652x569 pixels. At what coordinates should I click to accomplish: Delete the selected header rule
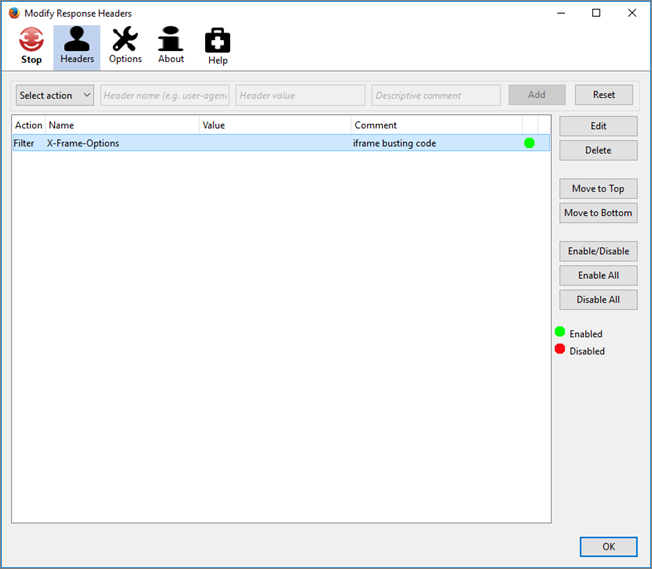coord(598,150)
